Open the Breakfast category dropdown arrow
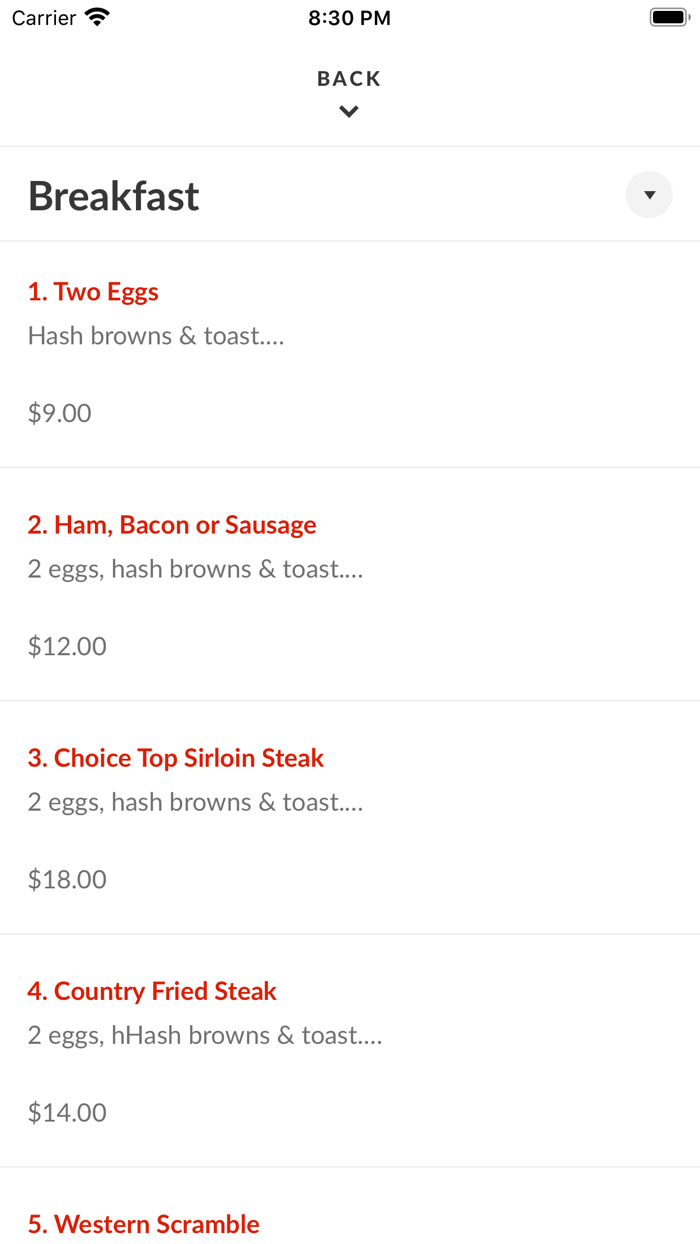700x1244 pixels. point(649,195)
